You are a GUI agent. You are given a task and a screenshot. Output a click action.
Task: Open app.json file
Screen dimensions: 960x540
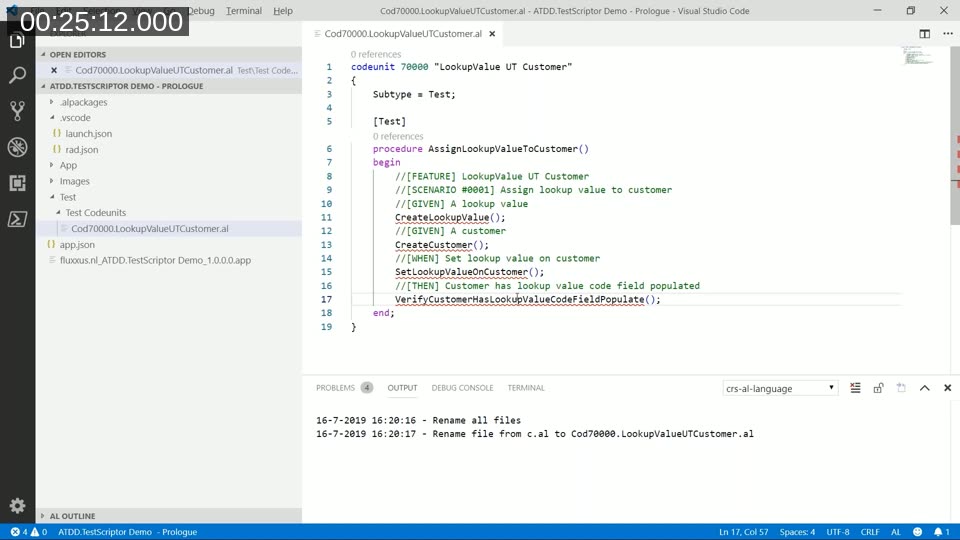(77, 244)
